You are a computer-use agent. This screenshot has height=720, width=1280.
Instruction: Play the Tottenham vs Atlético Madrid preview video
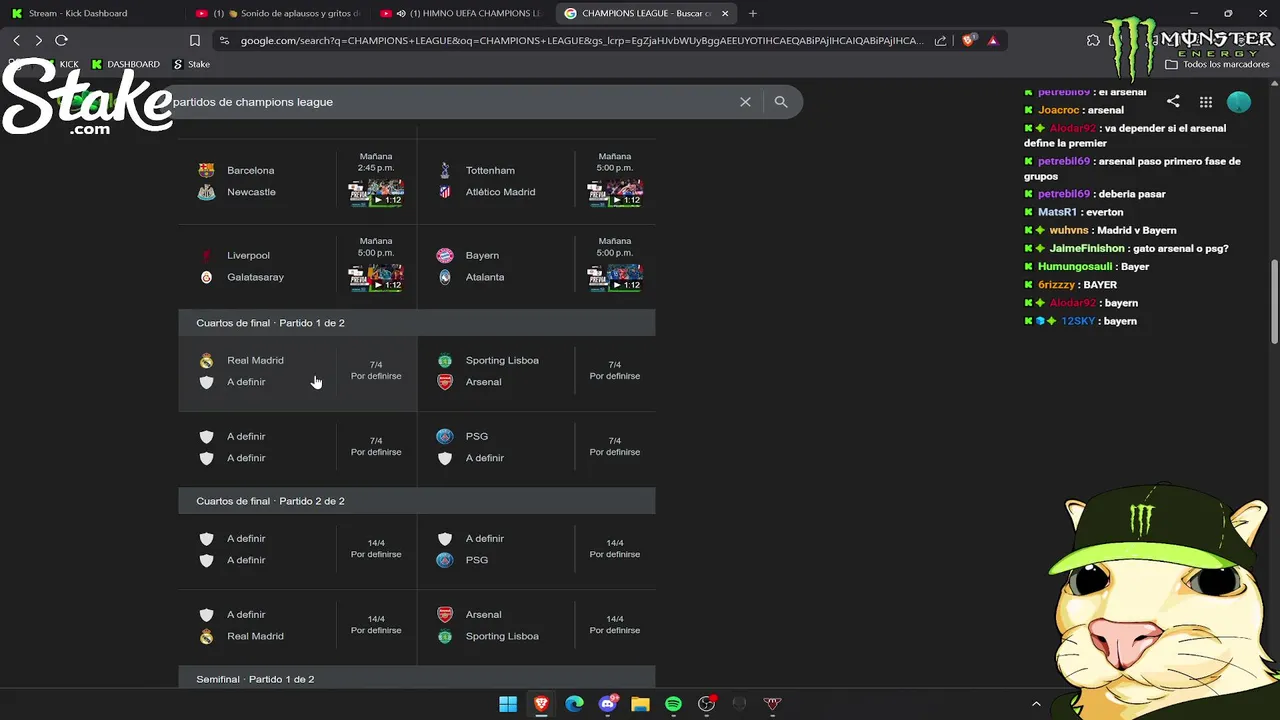(615, 193)
